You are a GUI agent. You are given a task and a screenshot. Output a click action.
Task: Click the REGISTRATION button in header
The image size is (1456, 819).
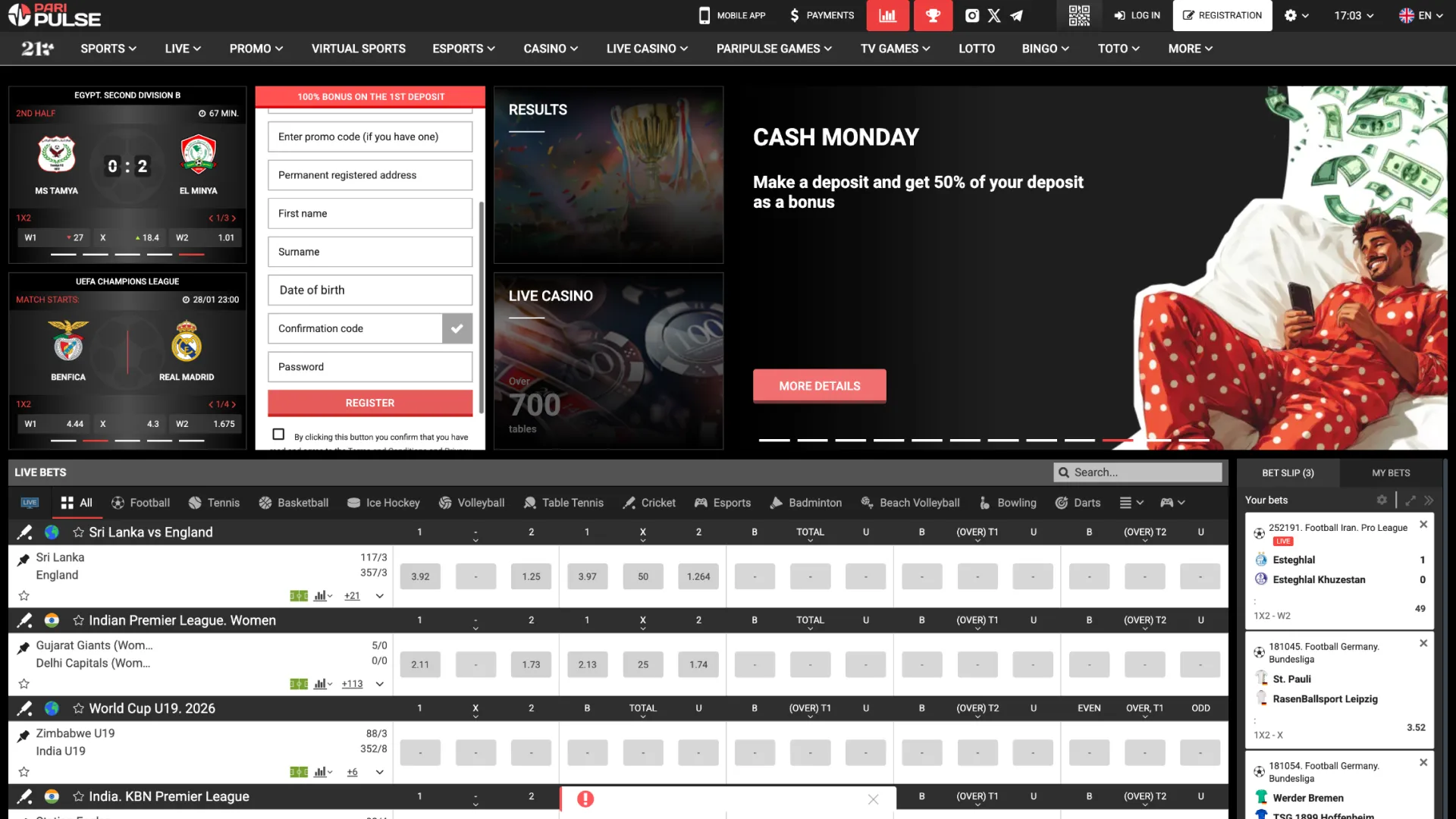point(1222,15)
